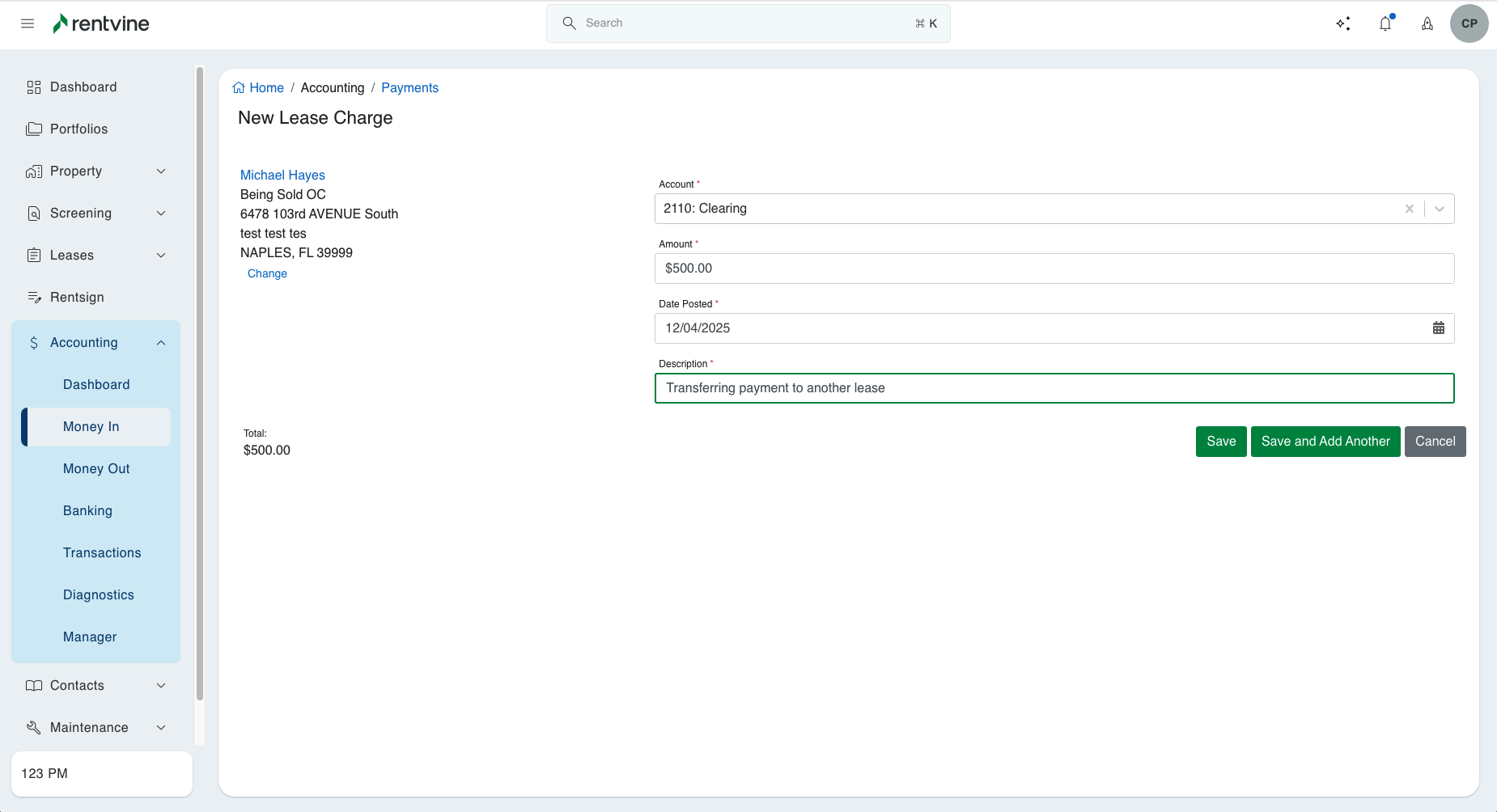Open the Michael Hayes tenant link
Image resolution: width=1497 pixels, height=812 pixels.
coord(282,176)
